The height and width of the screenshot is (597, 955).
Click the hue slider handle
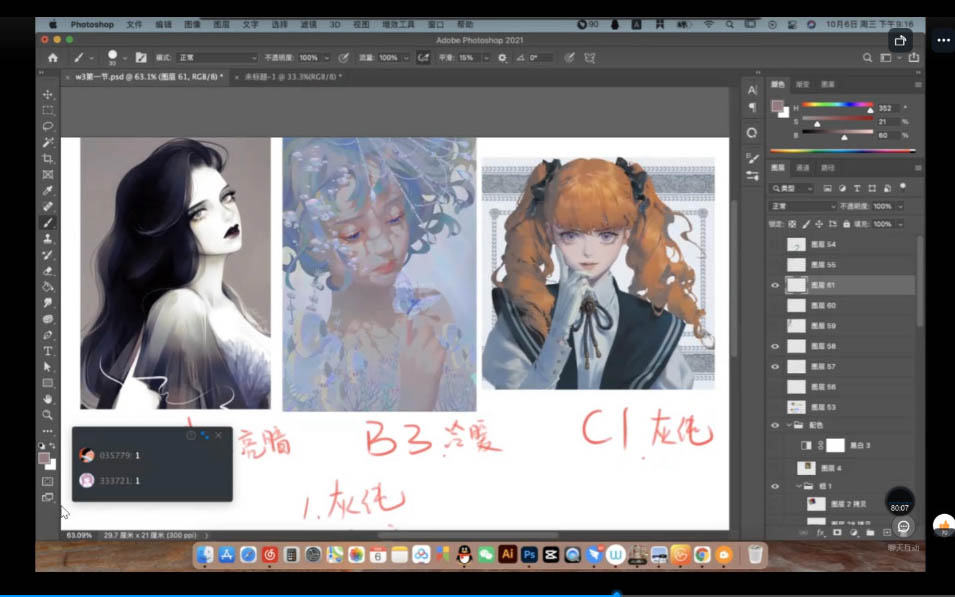click(870, 110)
